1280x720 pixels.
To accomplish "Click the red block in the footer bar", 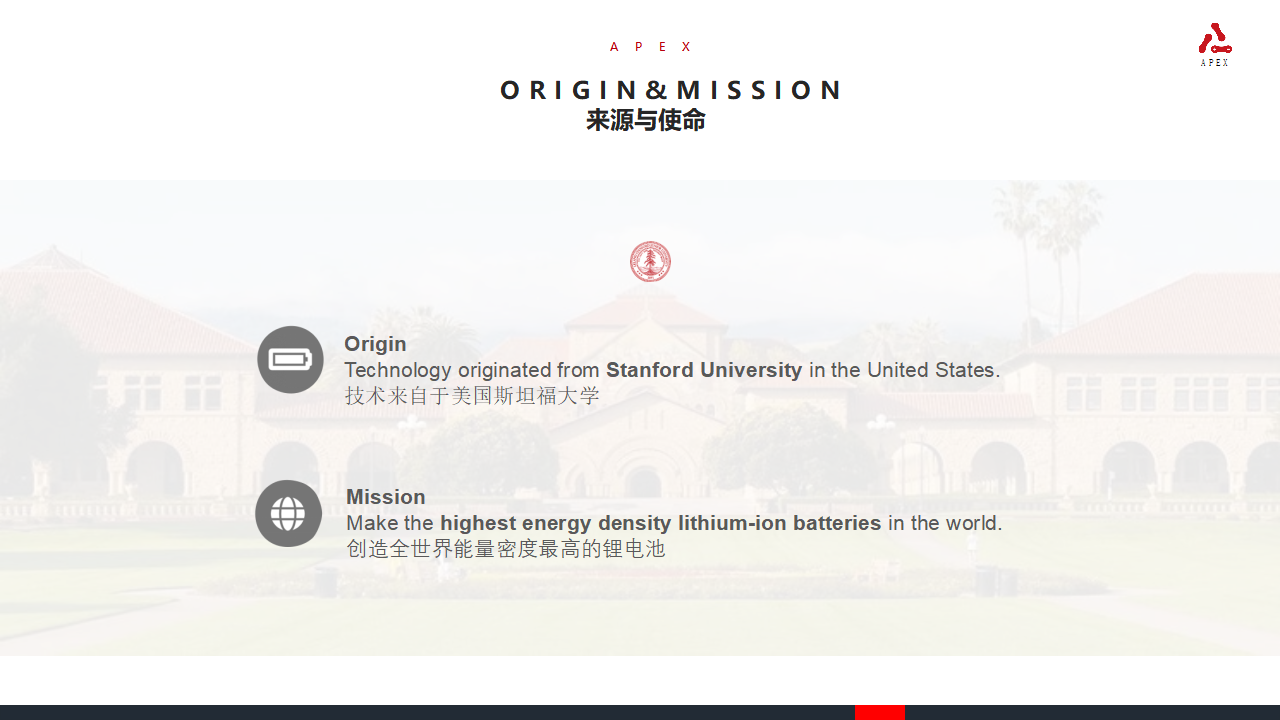I will coord(880,712).
